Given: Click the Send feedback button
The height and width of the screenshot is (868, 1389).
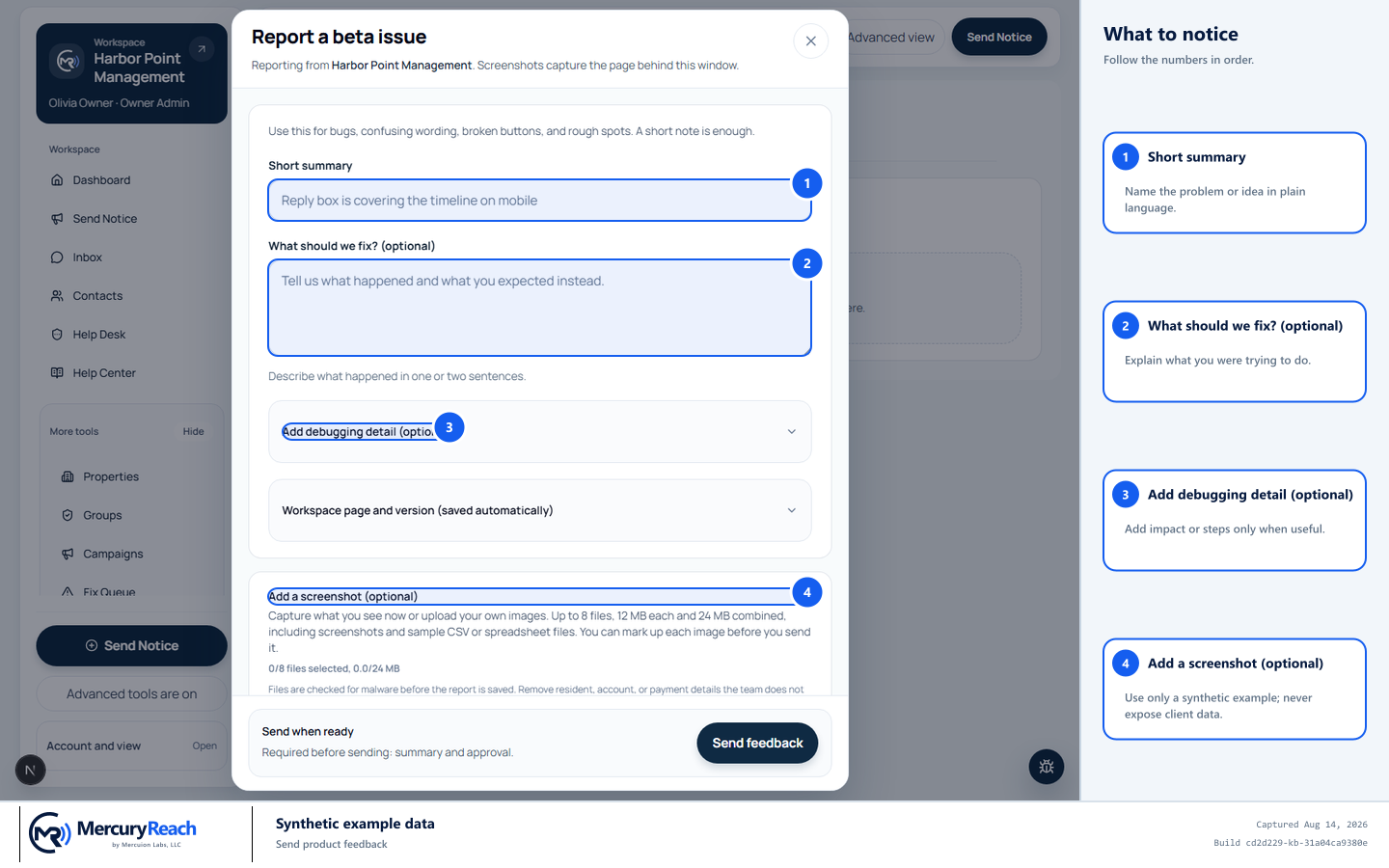Looking at the screenshot, I should 757,743.
